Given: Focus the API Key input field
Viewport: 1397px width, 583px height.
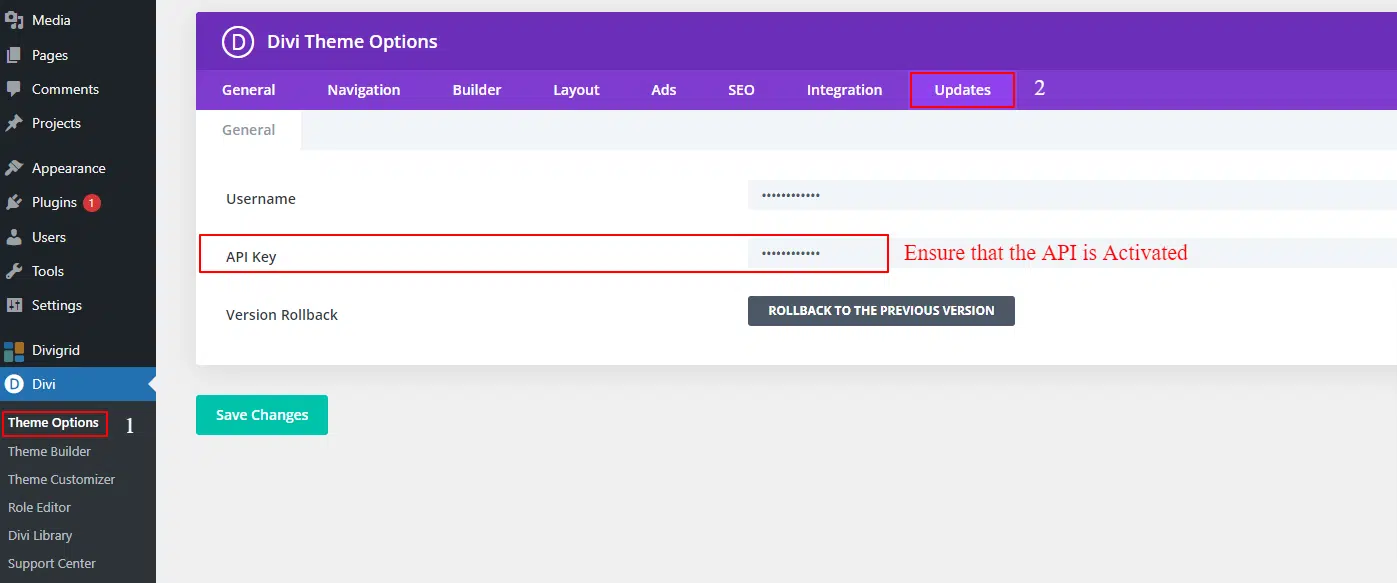Looking at the screenshot, I should (x=1072, y=253).
